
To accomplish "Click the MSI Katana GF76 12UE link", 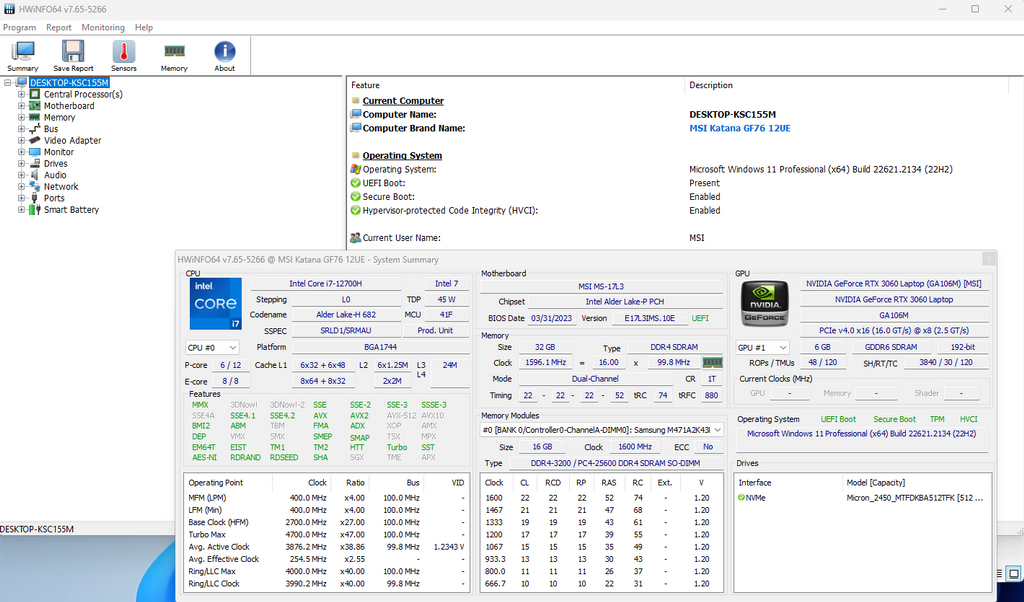I will click(x=740, y=128).
